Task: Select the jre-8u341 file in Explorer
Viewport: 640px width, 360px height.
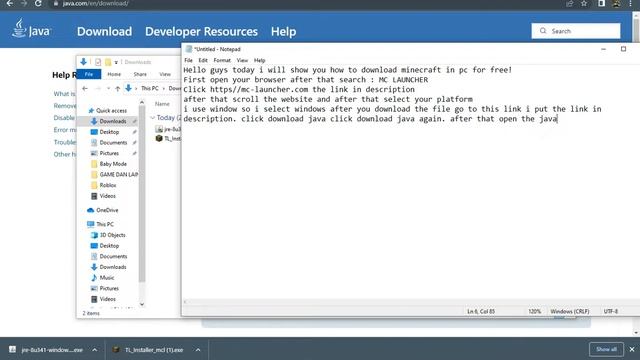Action: click(168, 129)
